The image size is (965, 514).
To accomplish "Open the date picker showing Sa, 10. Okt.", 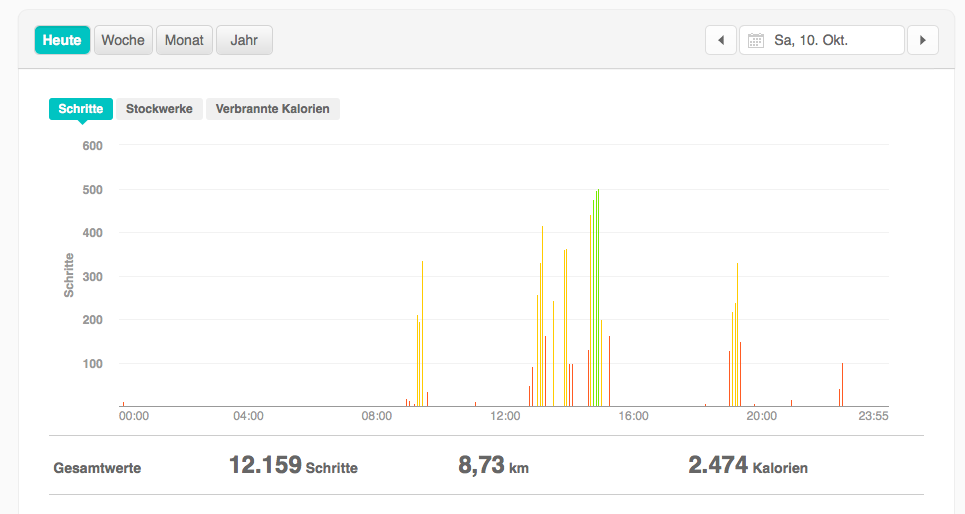I will pyautogui.click(x=822, y=40).
